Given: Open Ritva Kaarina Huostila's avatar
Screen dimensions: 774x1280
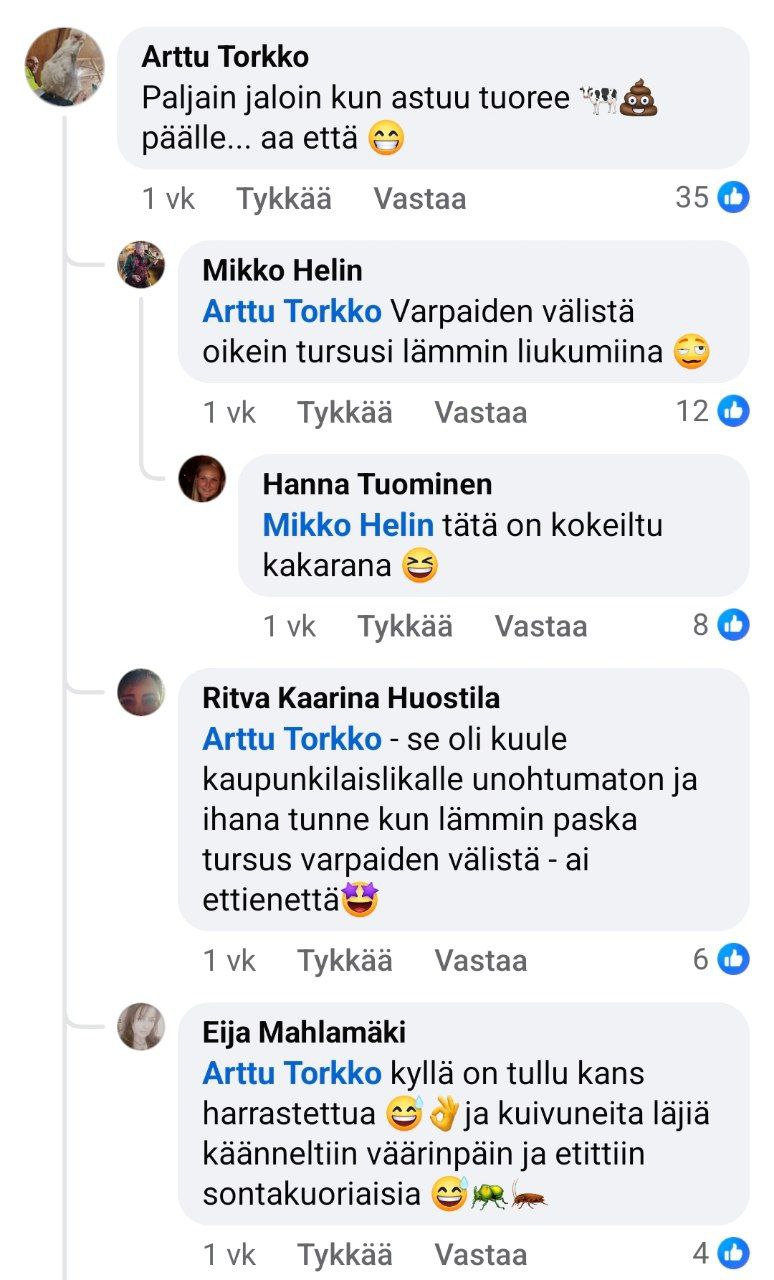Looking at the screenshot, I should (x=141, y=692).
